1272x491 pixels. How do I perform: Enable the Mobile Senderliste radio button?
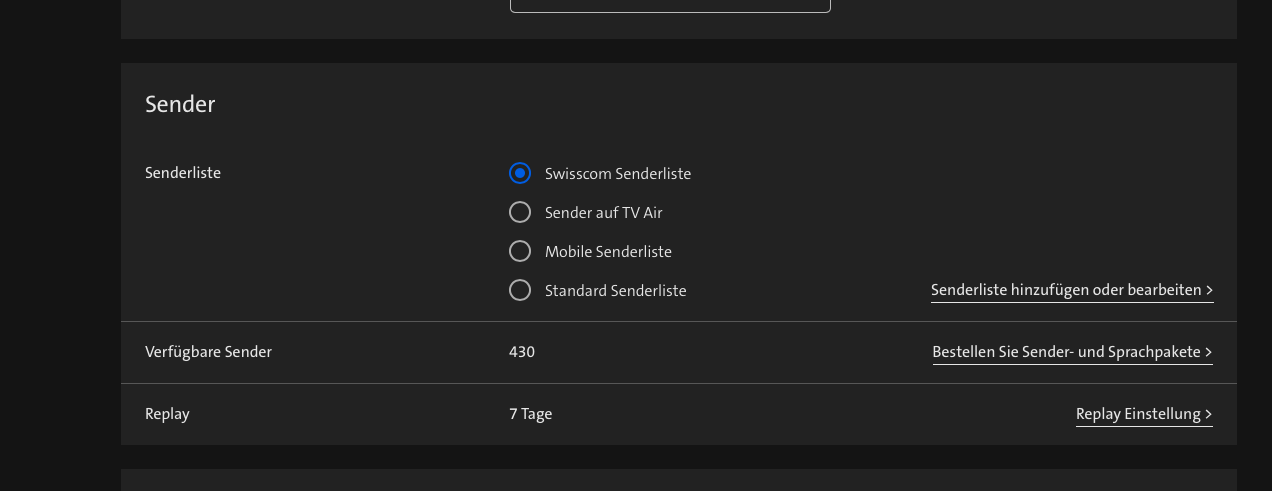(x=520, y=251)
